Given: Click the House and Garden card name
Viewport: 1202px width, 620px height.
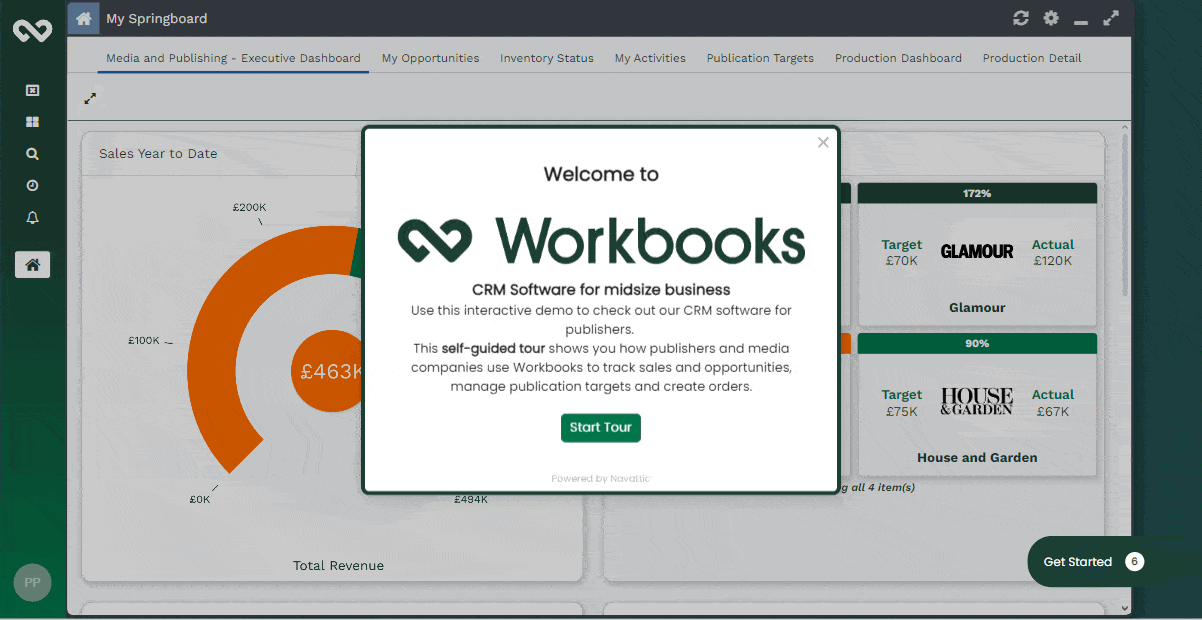Looking at the screenshot, I should tap(977, 457).
